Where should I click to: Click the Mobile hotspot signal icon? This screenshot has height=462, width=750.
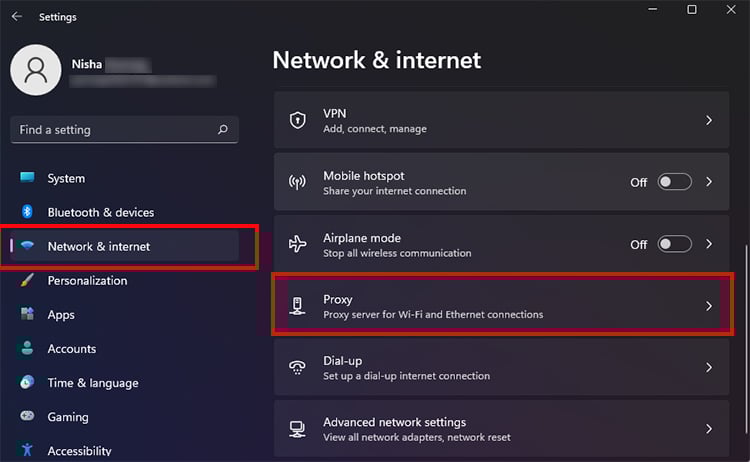[297, 183]
